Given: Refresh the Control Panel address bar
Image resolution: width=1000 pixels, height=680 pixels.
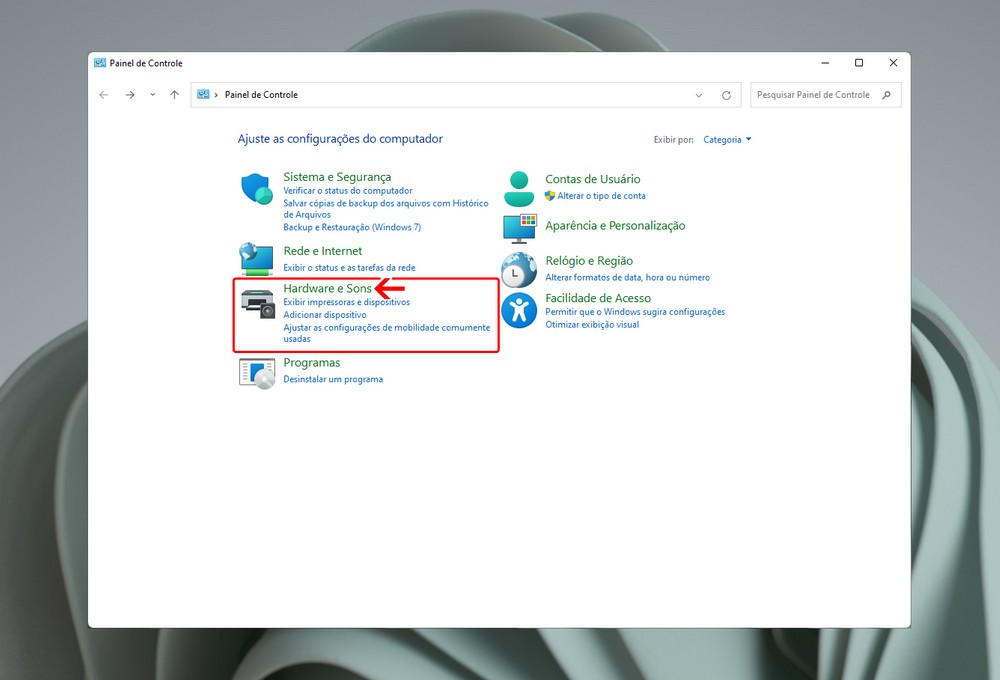Looking at the screenshot, I should point(726,95).
